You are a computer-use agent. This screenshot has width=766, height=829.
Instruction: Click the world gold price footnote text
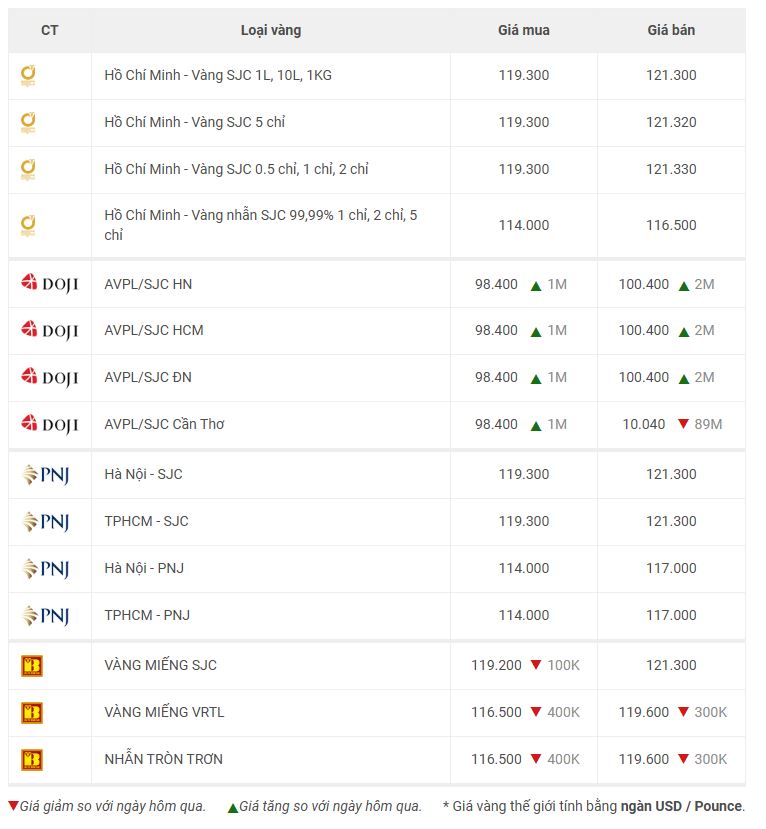pyautogui.click(x=594, y=806)
